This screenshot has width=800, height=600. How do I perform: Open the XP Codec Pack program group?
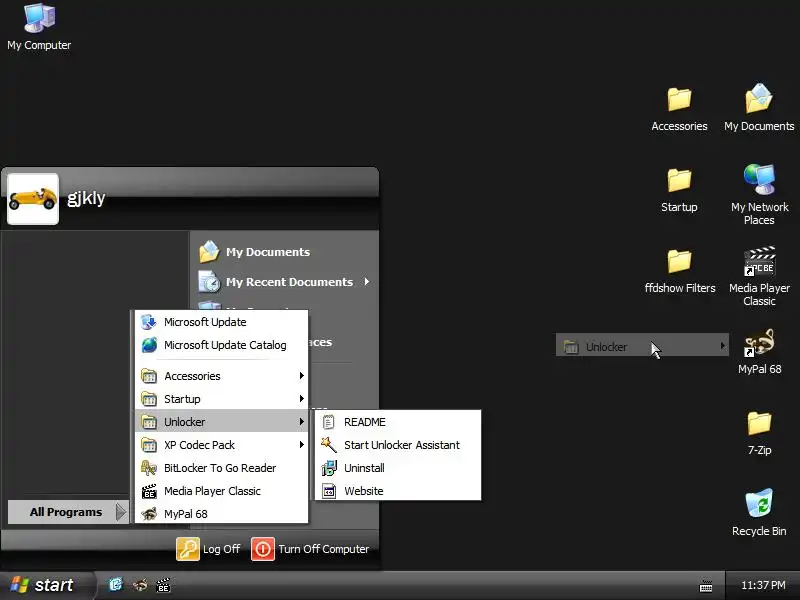pyautogui.click(x=221, y=445)
